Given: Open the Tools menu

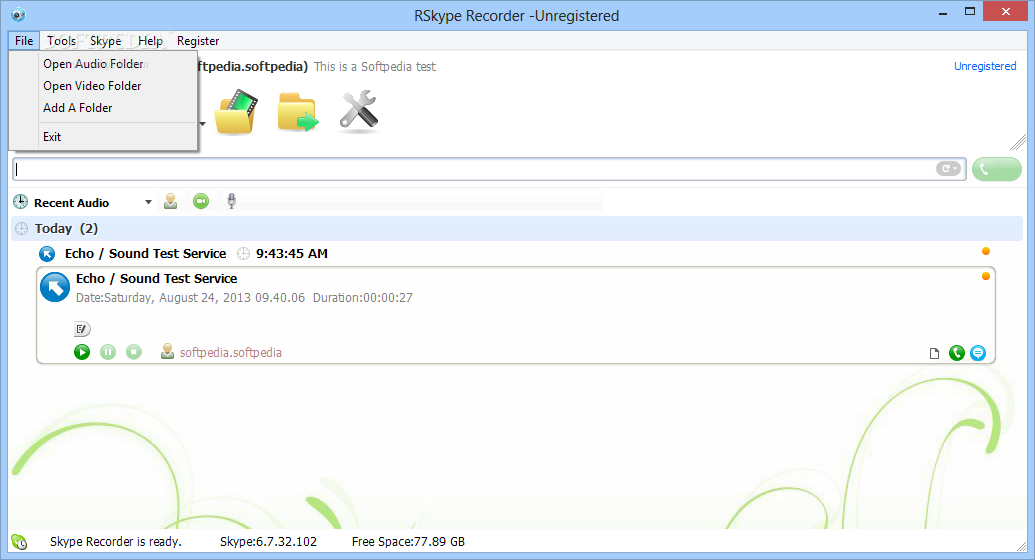Looking at the screenshot, I should (61, 40).
